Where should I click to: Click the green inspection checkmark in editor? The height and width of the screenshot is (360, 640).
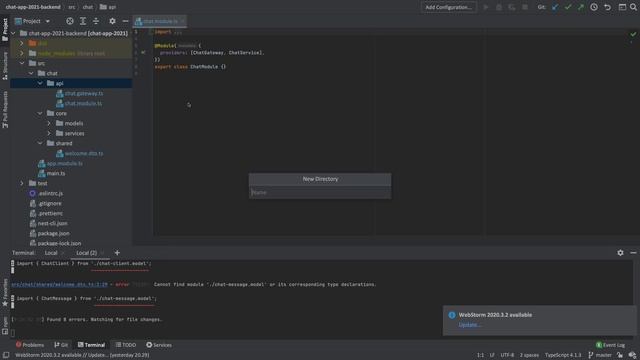coord(633,34)
